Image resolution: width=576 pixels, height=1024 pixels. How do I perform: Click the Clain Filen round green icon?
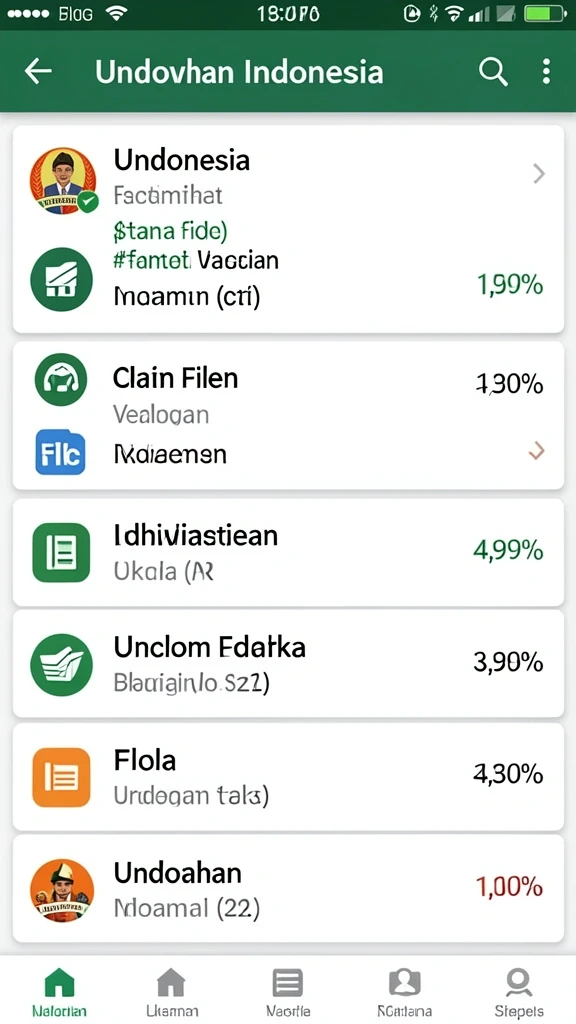pyautogui.click(x=61, y=379)
